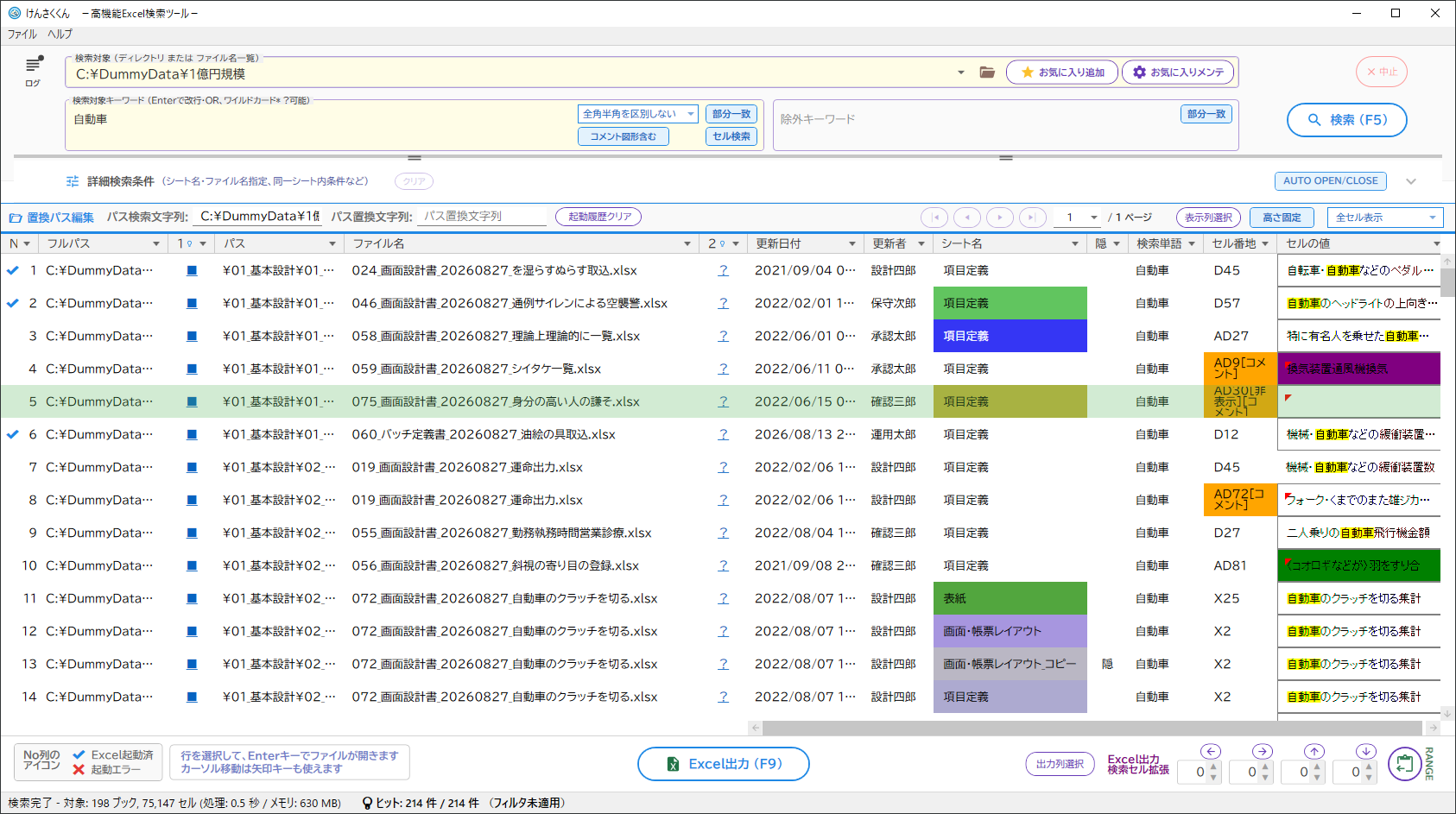Click right arrow cell-expansion icon

click(x=1263, y=752)
